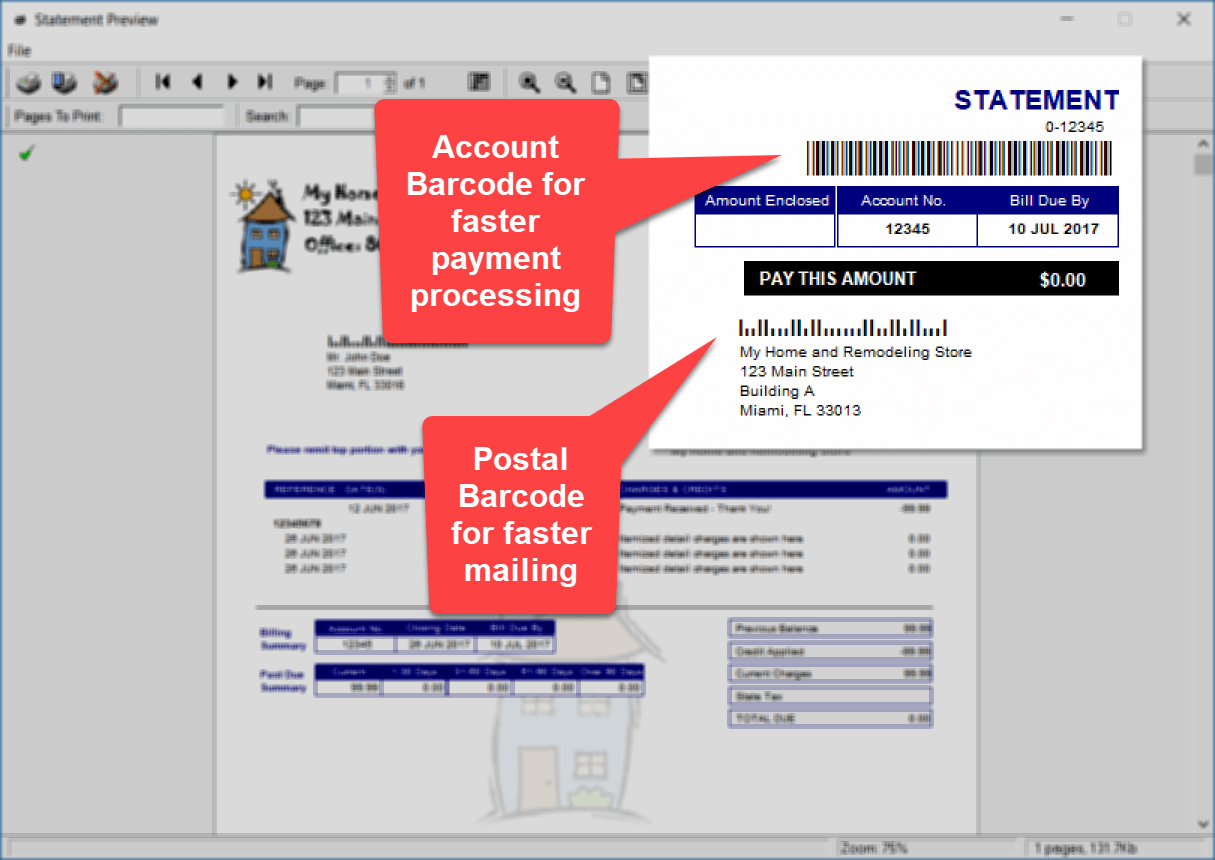Image resolution: width=1215 pixels, height=860 pixels.
Task: Click the Page number input box
Action: pos(360,83)
